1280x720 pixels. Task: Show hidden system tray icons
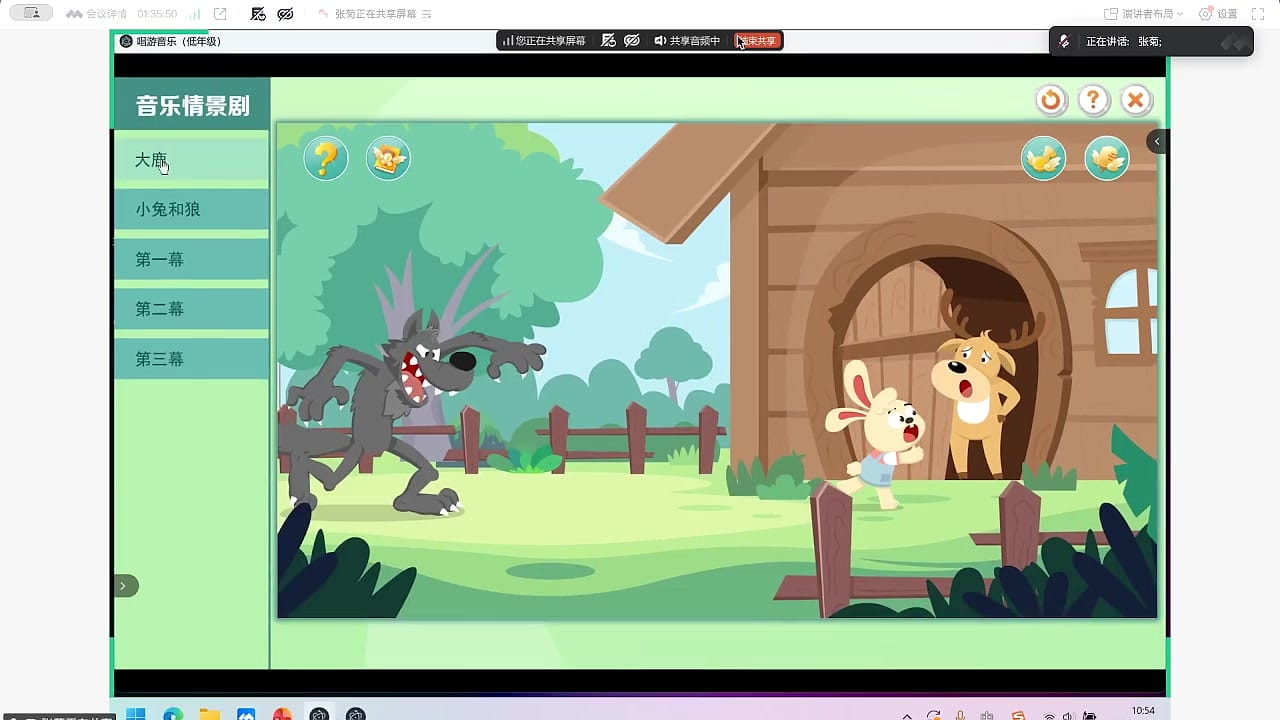coord(907,715)
